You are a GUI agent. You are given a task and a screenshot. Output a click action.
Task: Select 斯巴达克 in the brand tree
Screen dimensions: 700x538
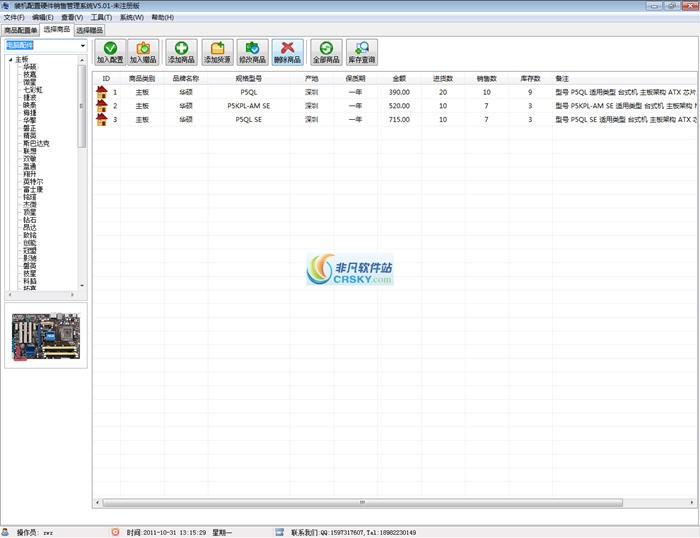click(36, 143)
